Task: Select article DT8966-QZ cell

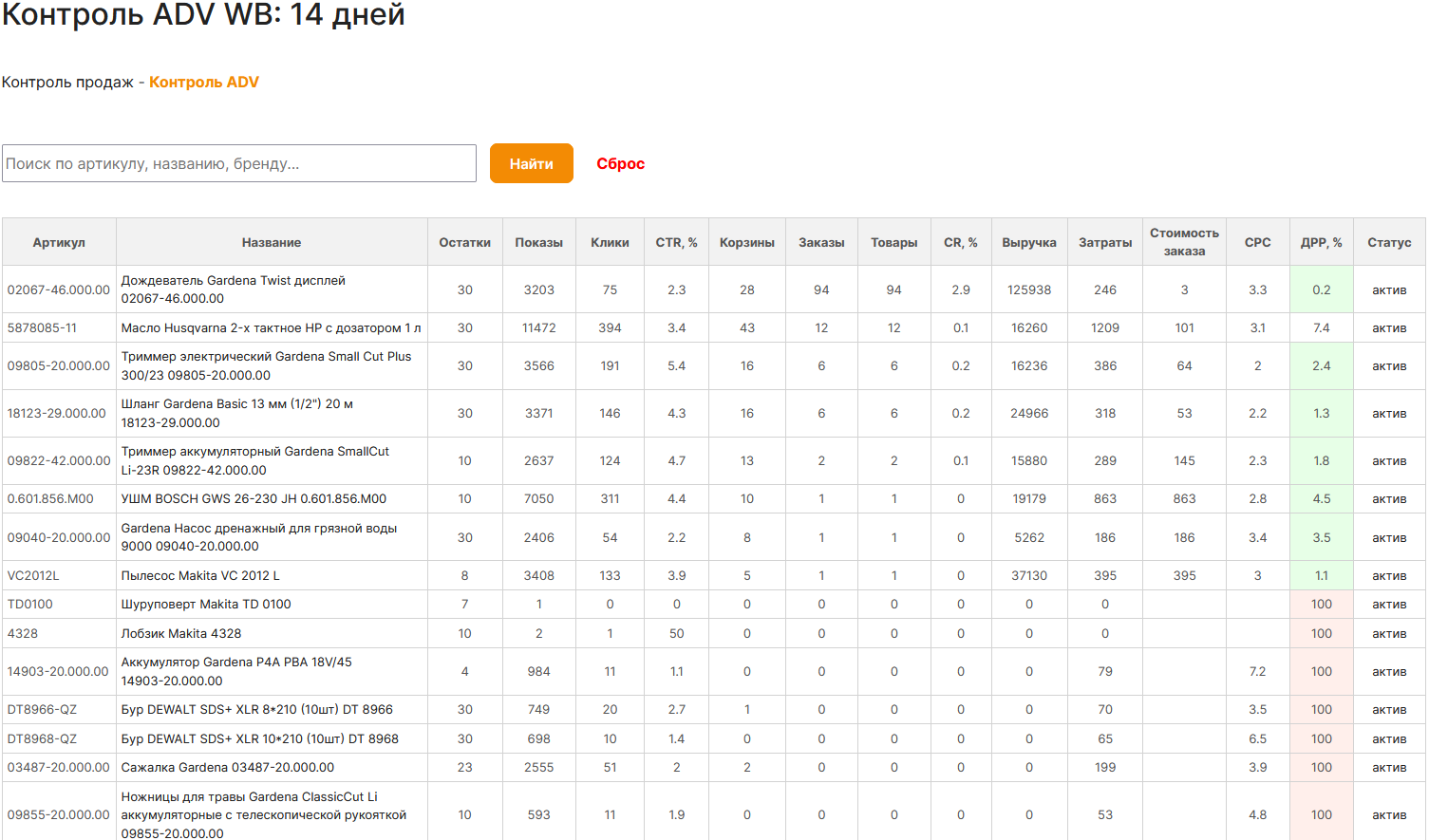Action: [x=59, y=709]
